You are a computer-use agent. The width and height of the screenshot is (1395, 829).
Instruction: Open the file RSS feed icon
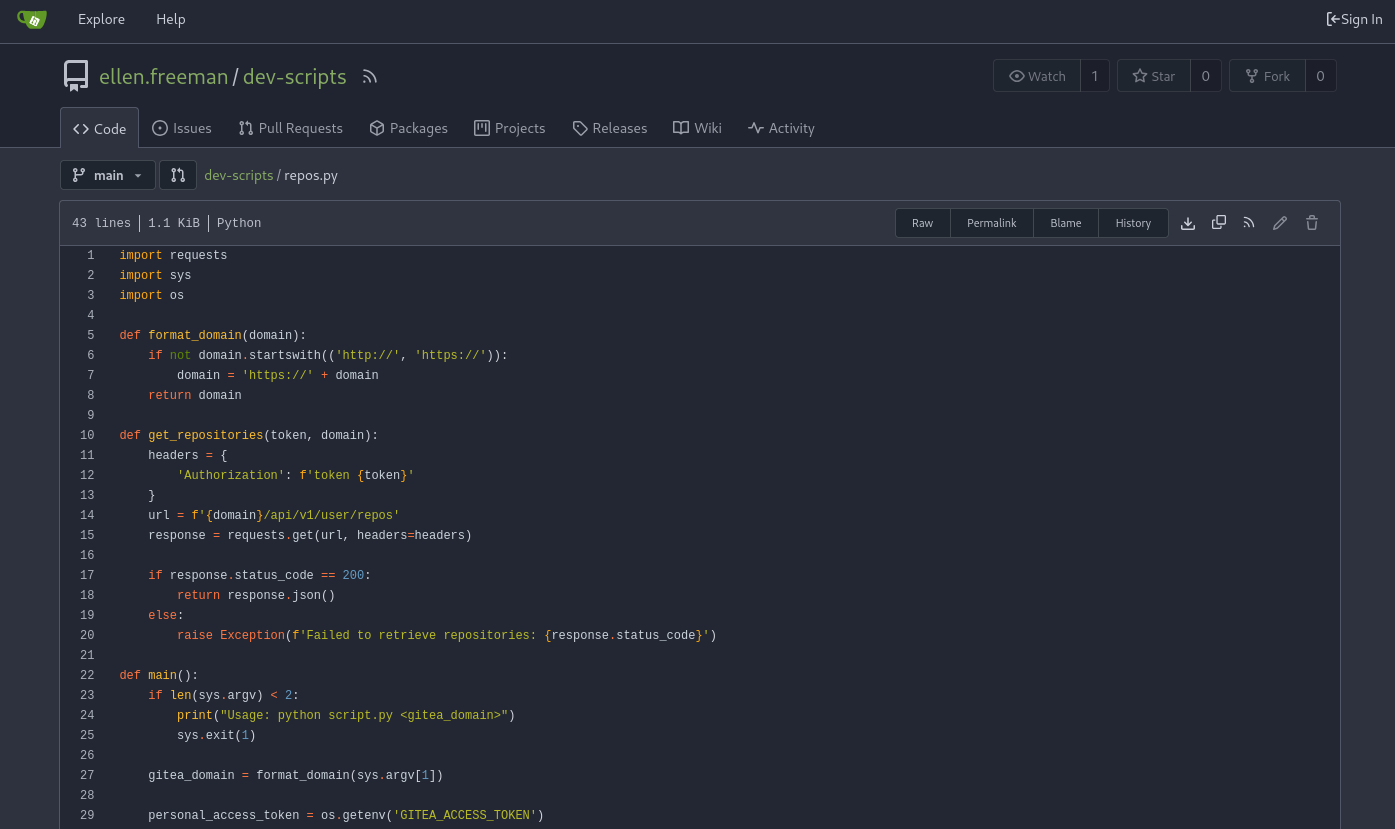pyautogui.click(x=1249, y=223)
